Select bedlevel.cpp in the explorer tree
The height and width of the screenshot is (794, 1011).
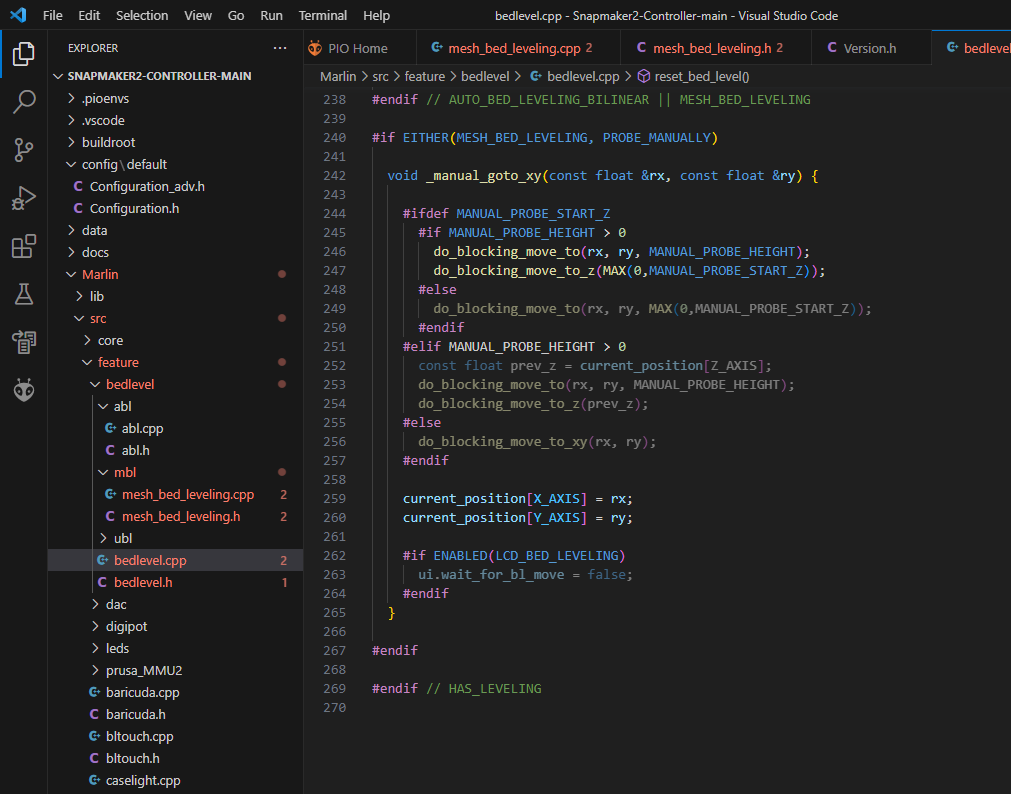(175, 561)
